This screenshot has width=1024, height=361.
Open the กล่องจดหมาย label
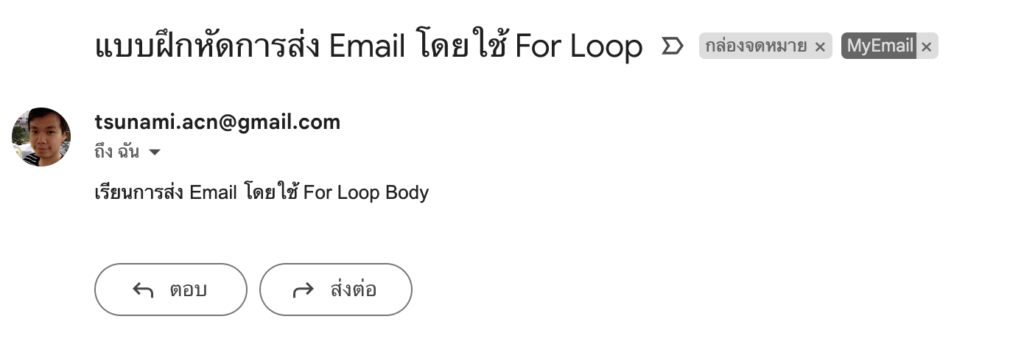pyautogui.click(x=756, y=46)
